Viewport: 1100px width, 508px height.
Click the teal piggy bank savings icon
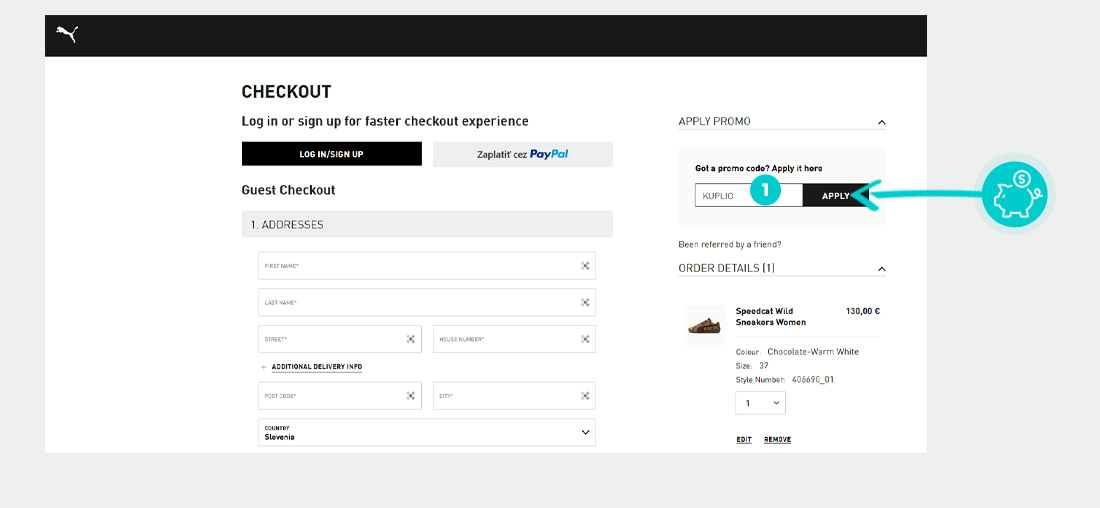pos(1013,195)
